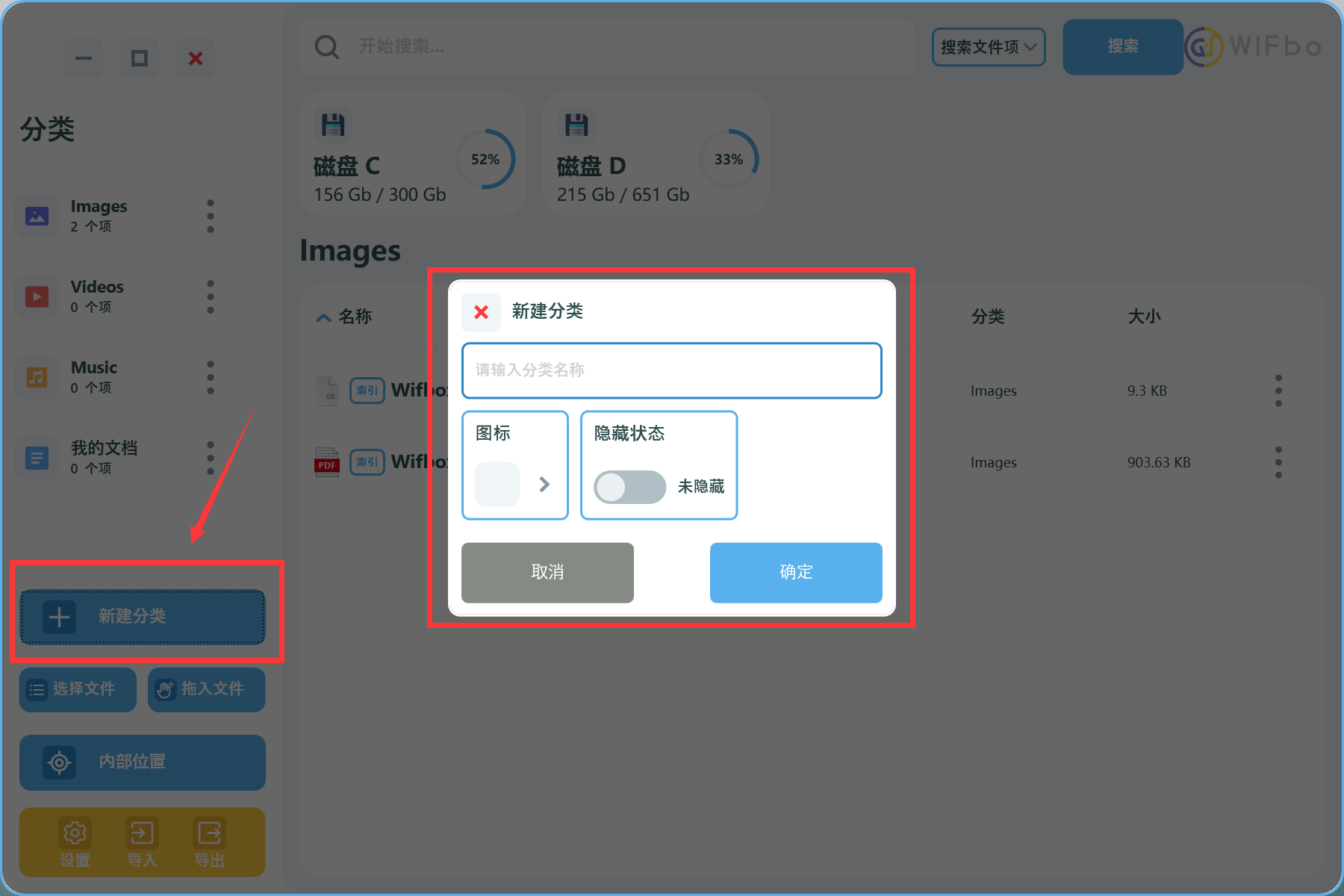Toggle the 隐藏状态 hidden switch
The image size is (1344, 896).
629,487
